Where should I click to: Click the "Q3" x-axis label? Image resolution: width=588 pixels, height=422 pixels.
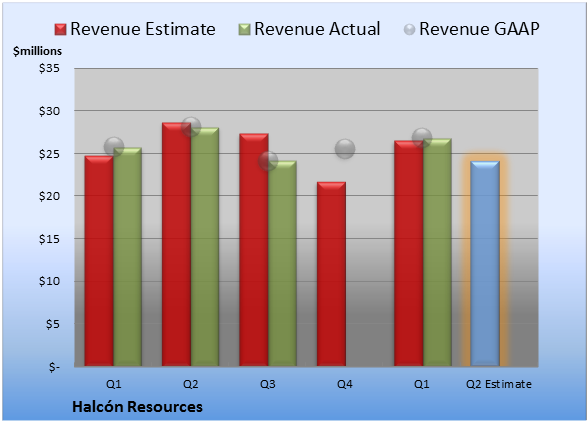(x=268, y=384)
